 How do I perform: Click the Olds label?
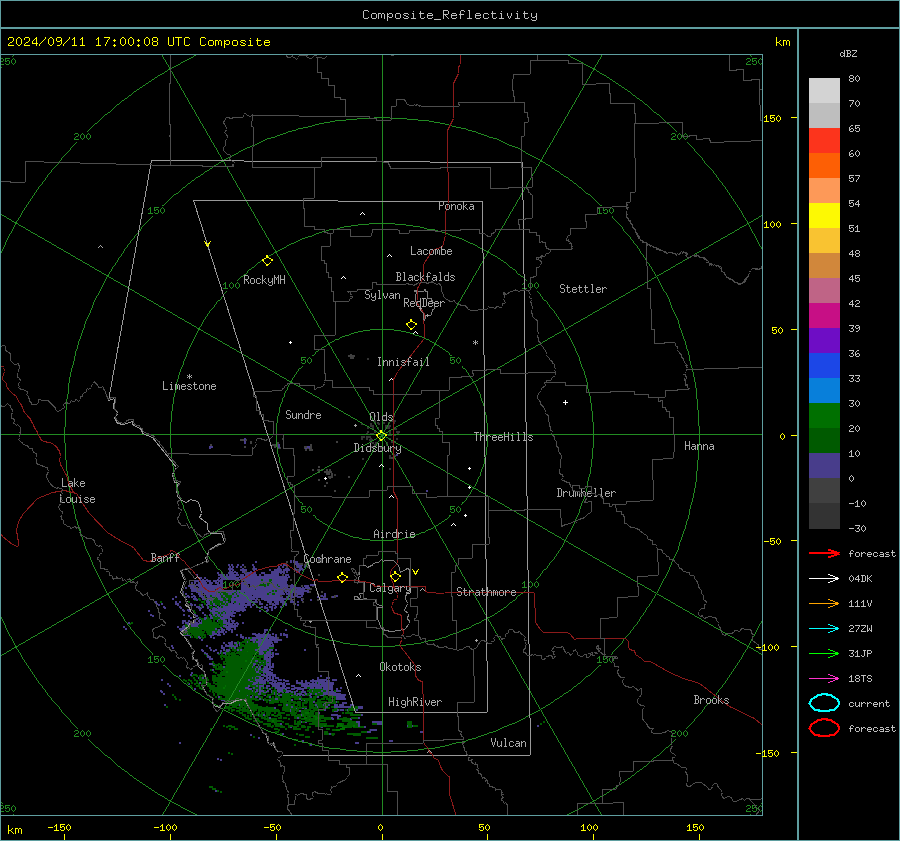tap(381, 417)
